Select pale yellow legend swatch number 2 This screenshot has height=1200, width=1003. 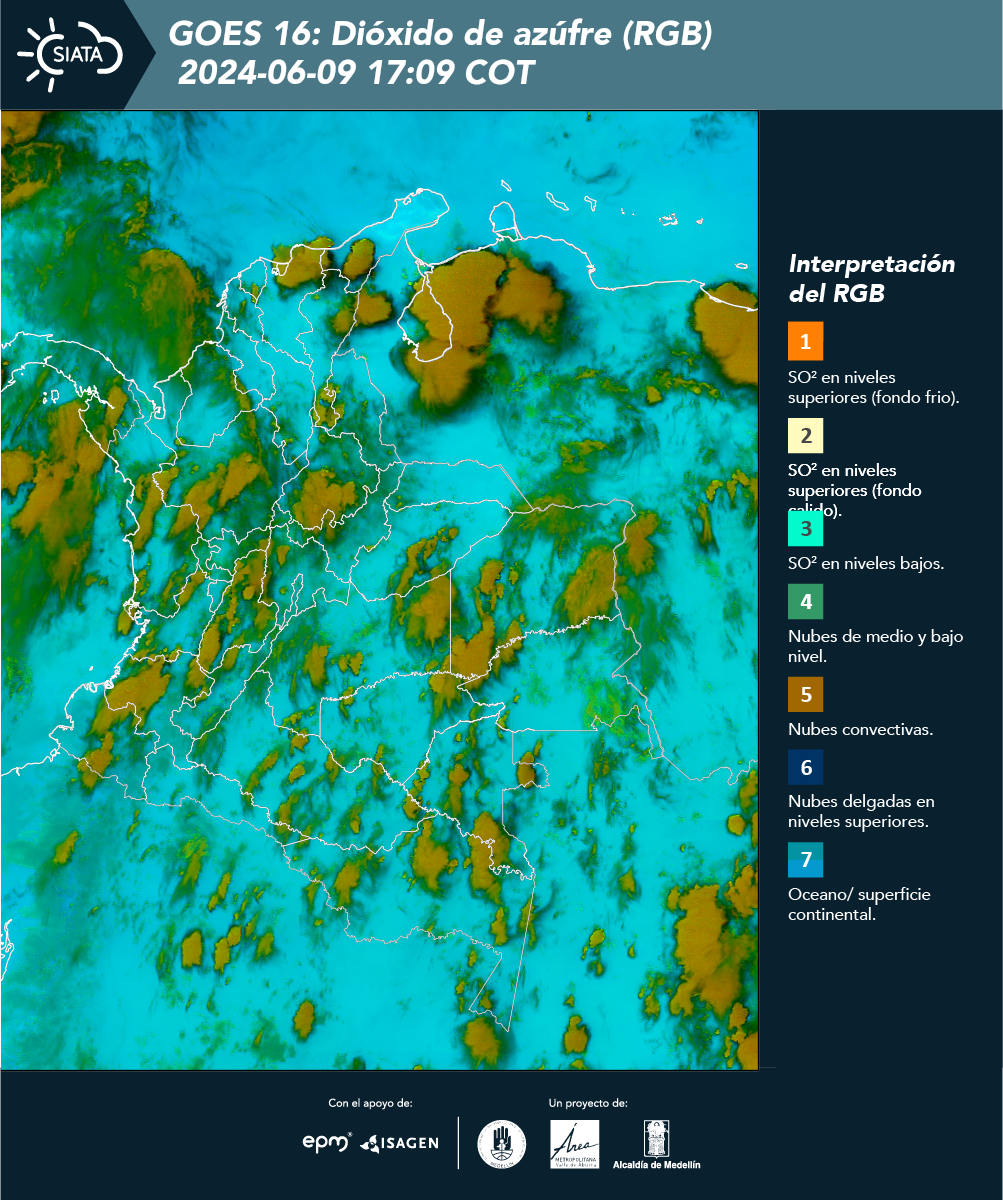[x=805, y=435]
